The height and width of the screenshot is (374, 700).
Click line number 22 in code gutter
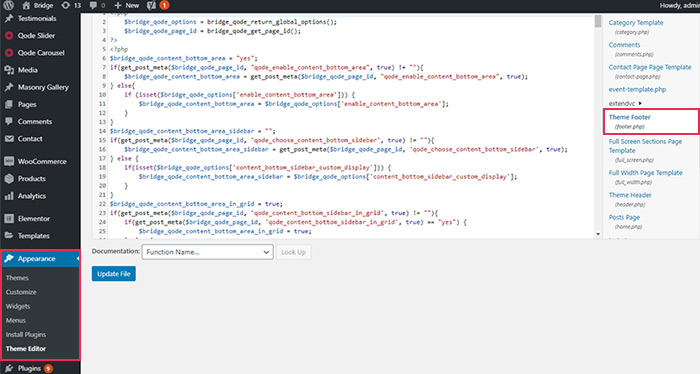click(x=102, y=204)
